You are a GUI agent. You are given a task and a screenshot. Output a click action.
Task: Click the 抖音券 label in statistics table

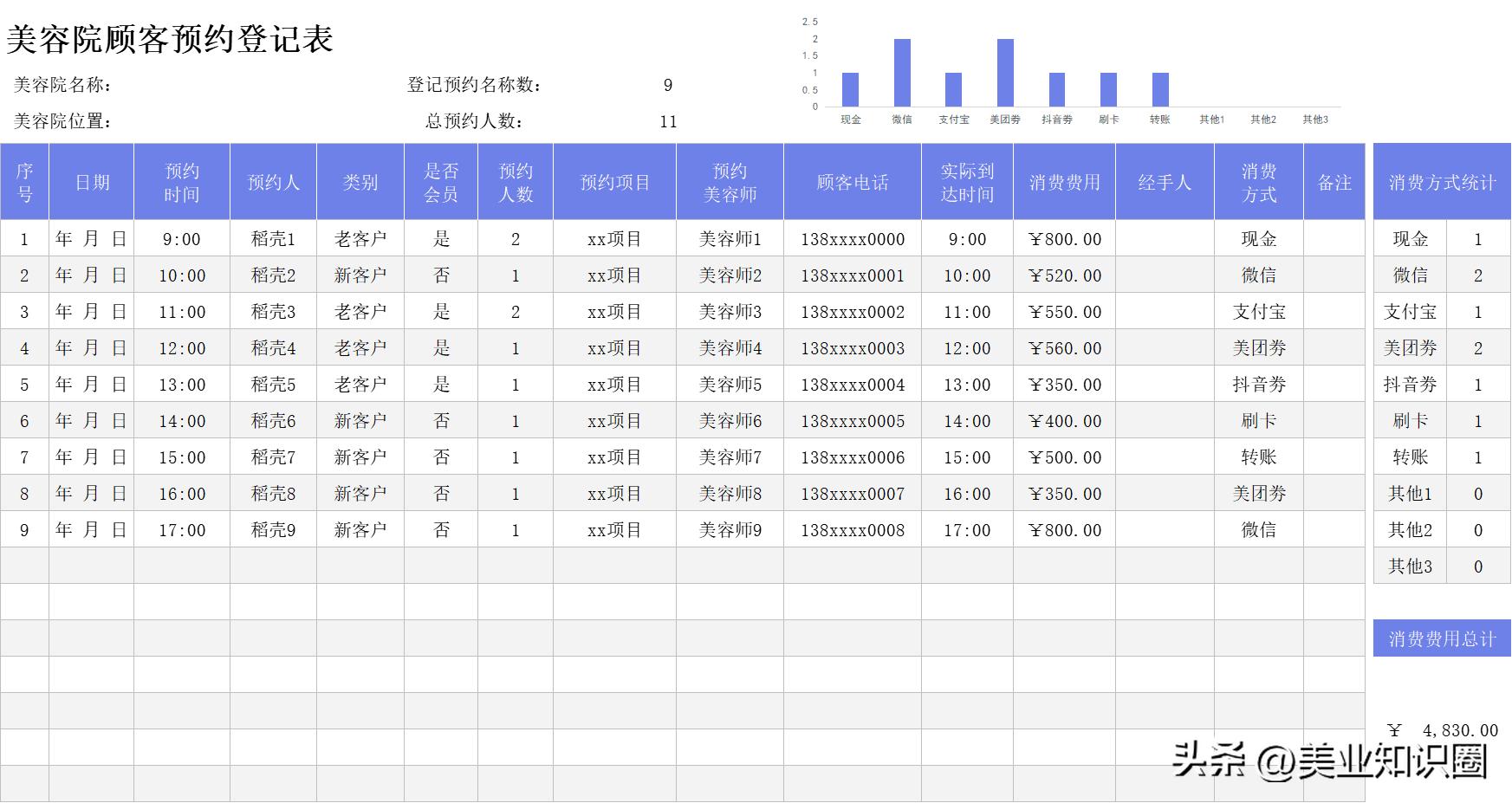point(1410,385)
